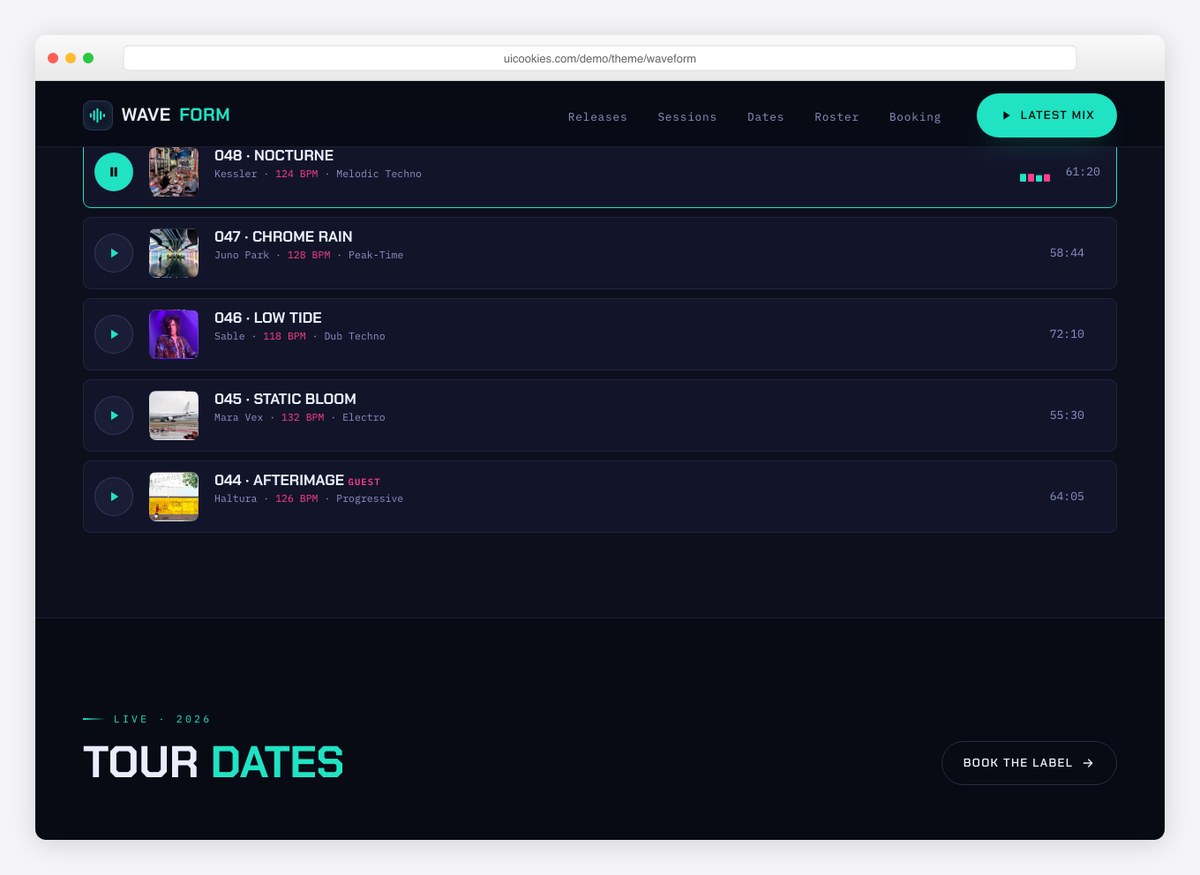Play the 047 Chrome Rain mix
1200x875 pixels.
tap(114, 253)
